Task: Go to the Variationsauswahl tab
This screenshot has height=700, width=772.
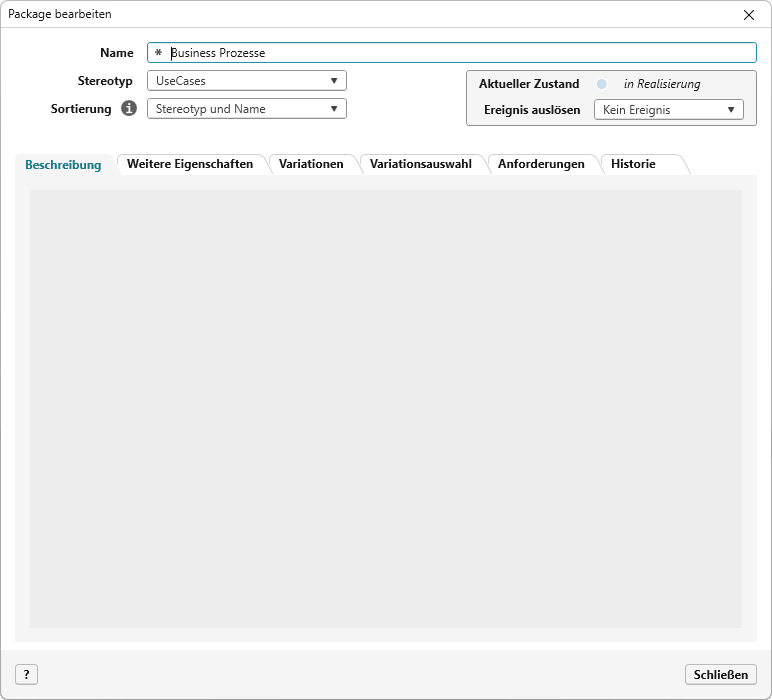Action: [420, 164]
